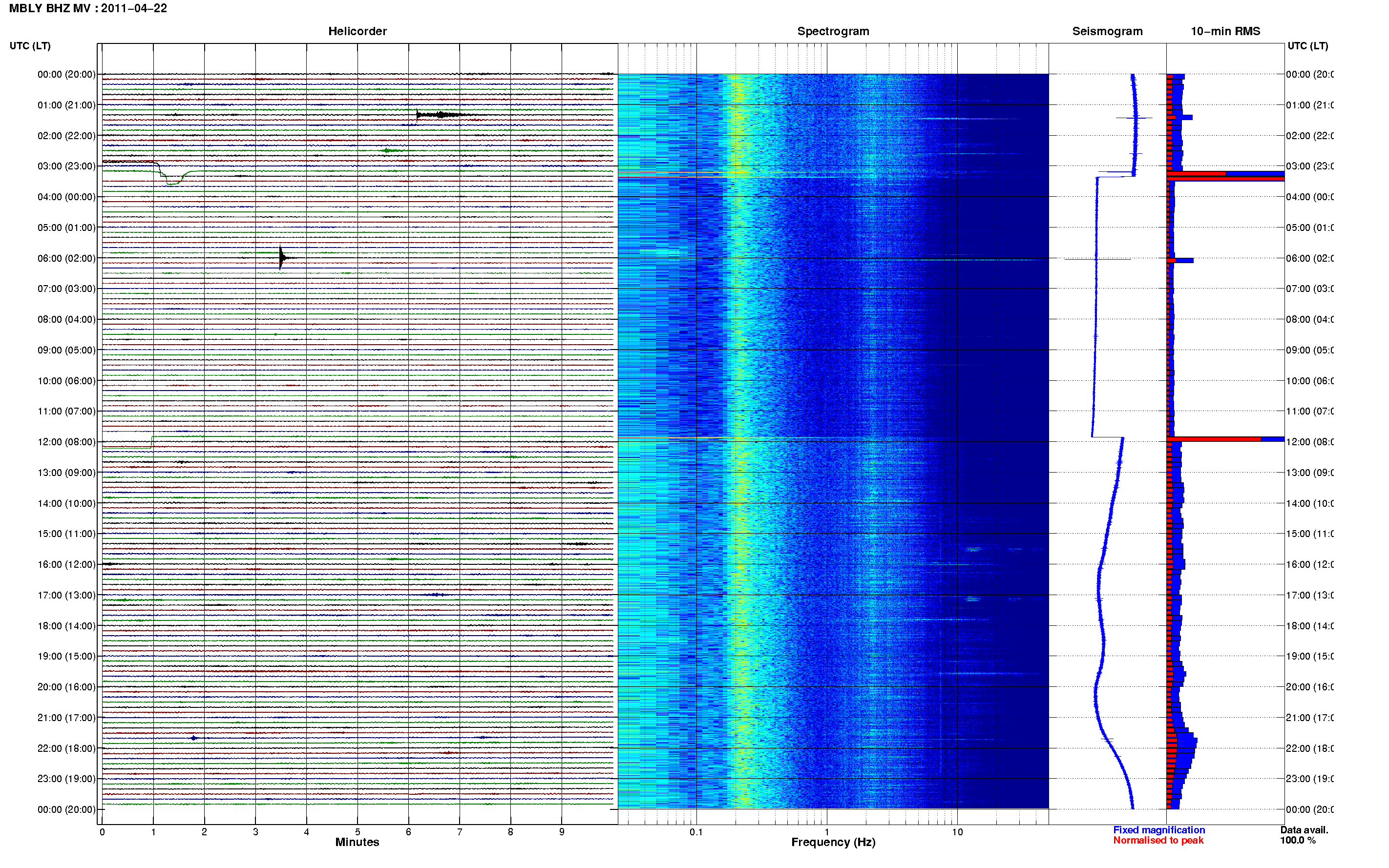Click the right 12:00 time label

[x=1309, y=441]
